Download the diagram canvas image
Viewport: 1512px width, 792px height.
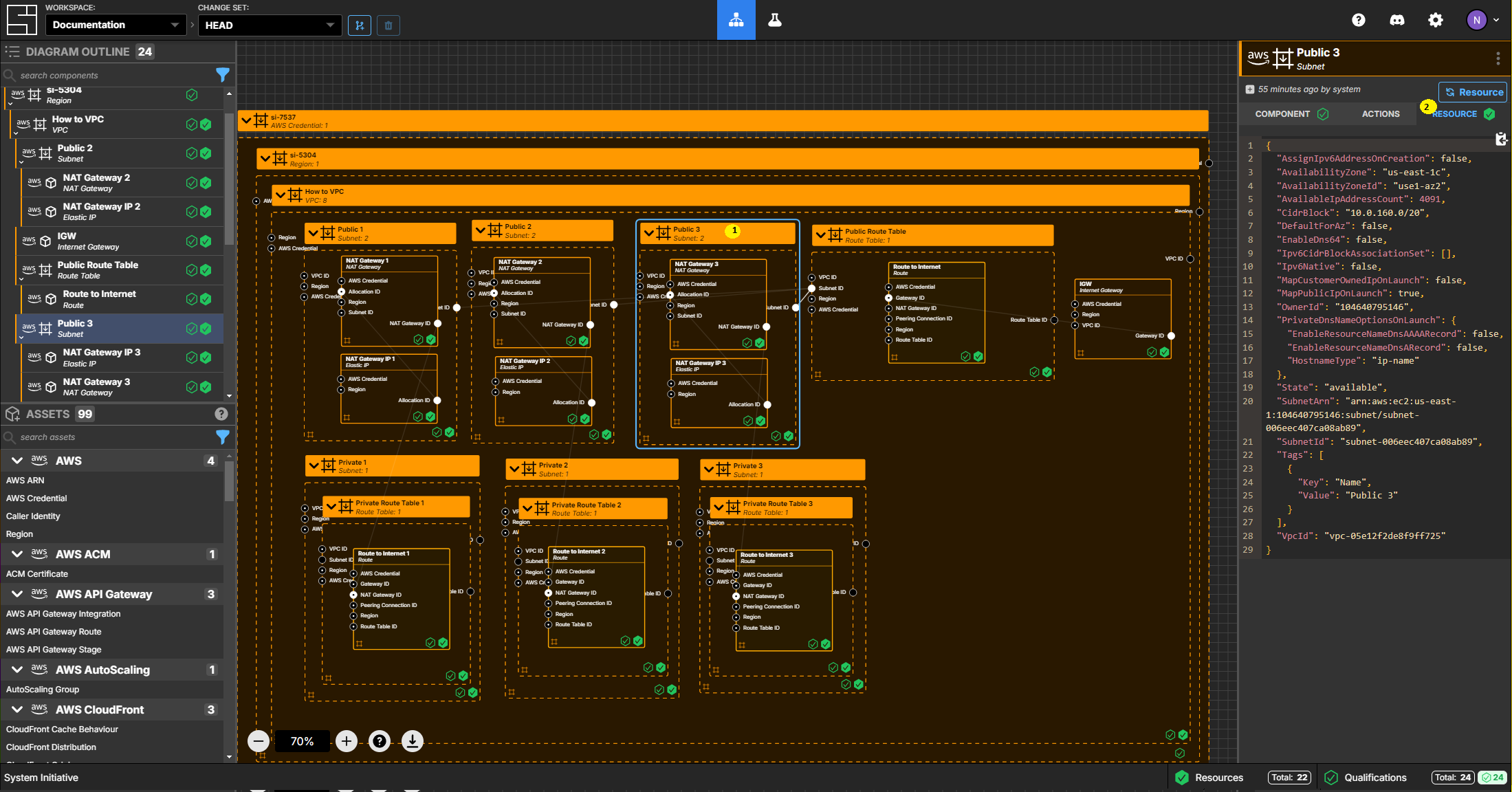click(x=413, y=741)
